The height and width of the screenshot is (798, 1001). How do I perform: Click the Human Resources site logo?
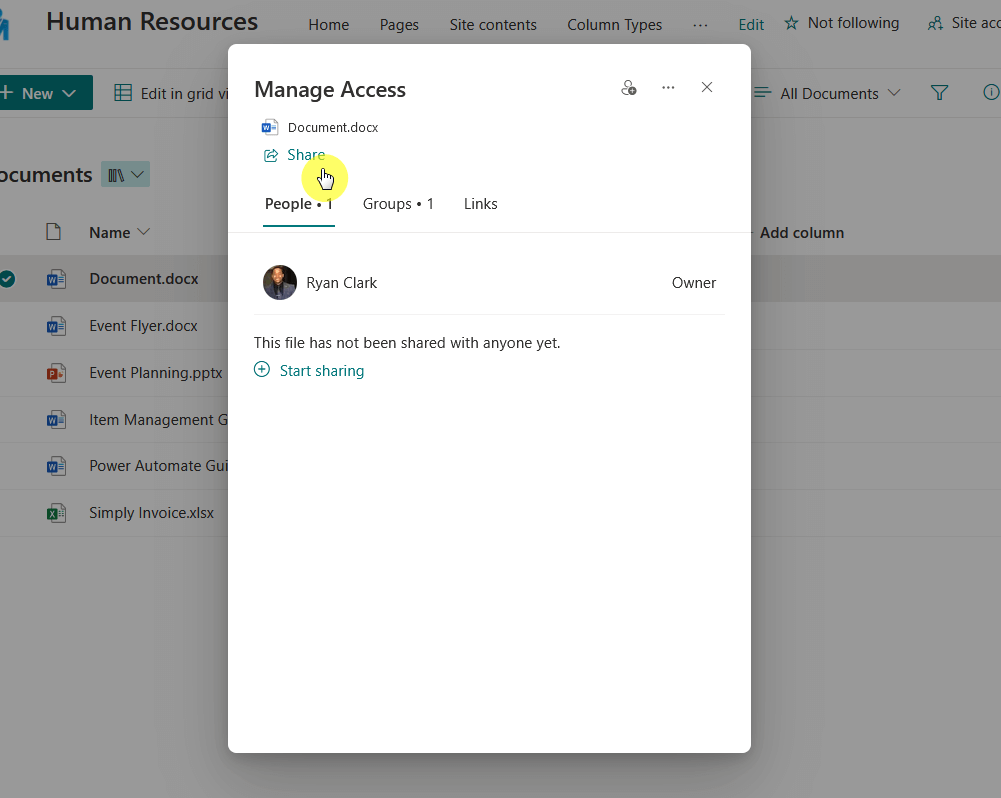(4, 24)
